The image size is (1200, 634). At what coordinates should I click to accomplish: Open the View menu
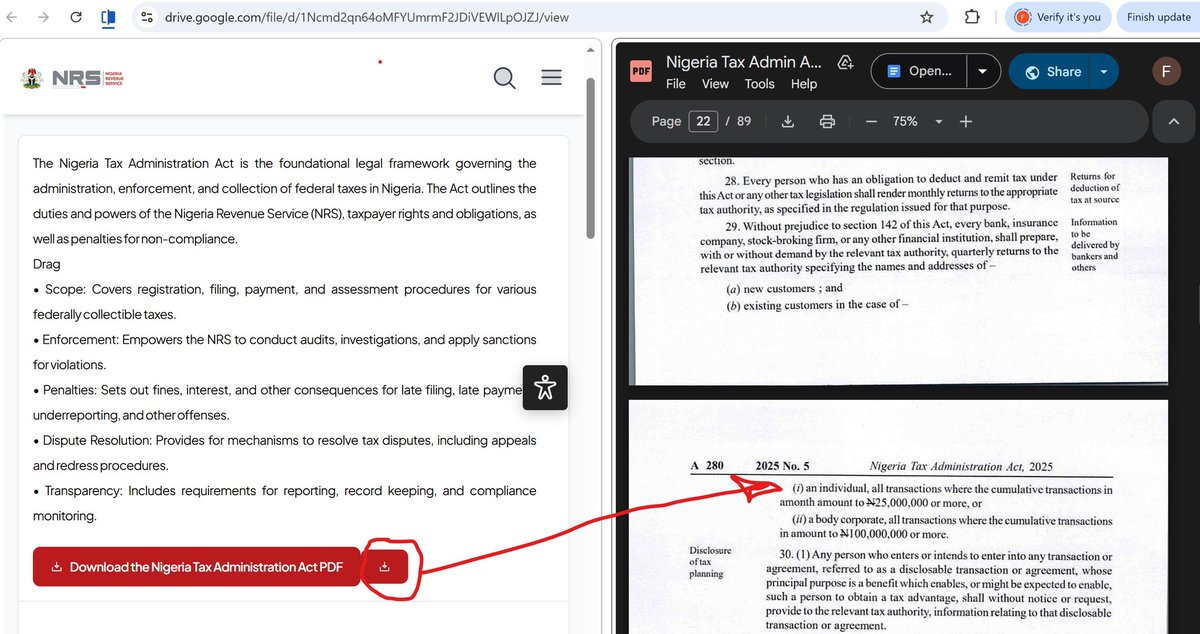pos(715,84)
